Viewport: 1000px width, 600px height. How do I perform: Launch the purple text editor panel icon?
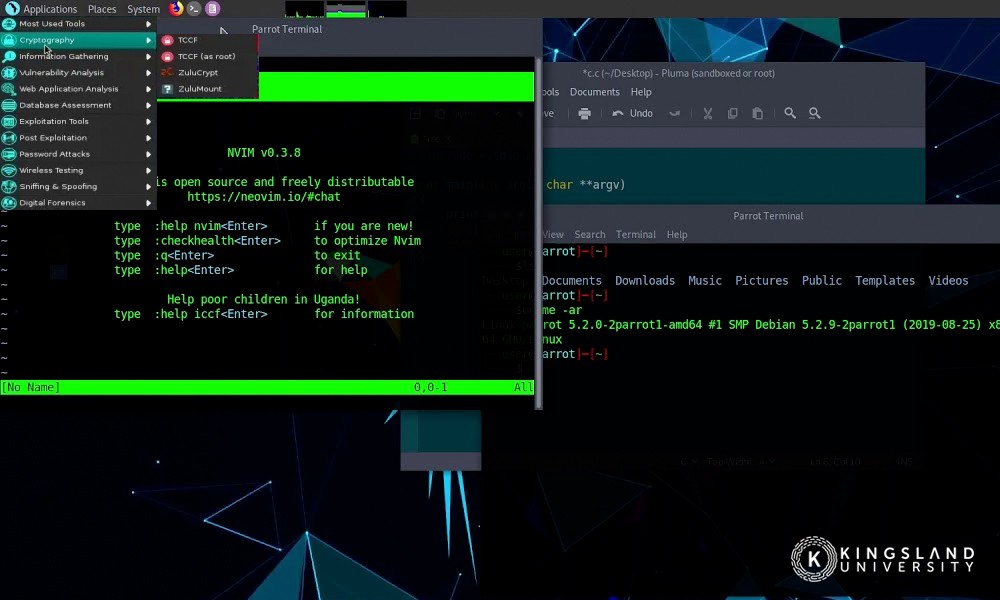point(212,8)
